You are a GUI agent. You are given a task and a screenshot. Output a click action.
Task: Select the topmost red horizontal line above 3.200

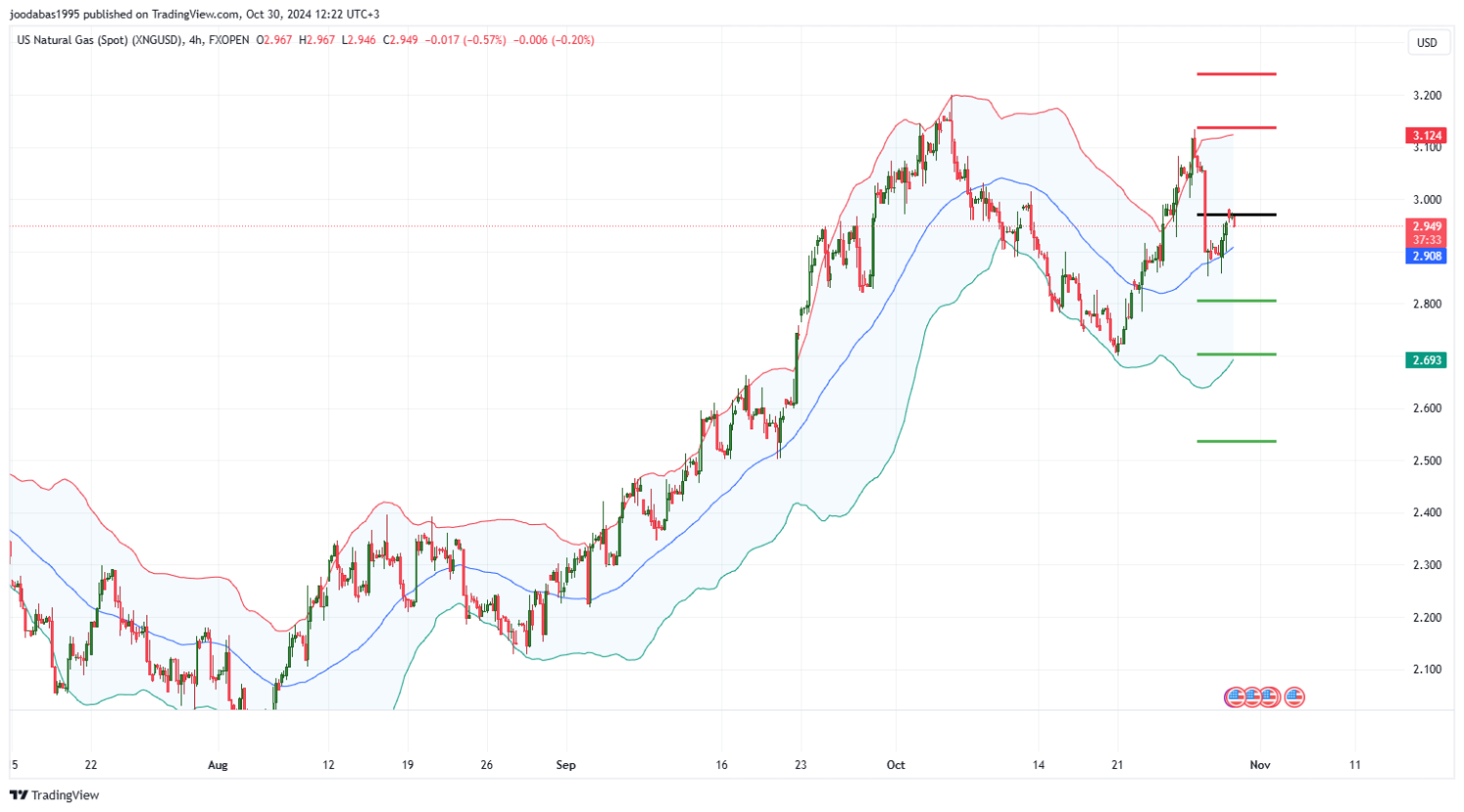pyautogui.click(x=1237, y=74)
